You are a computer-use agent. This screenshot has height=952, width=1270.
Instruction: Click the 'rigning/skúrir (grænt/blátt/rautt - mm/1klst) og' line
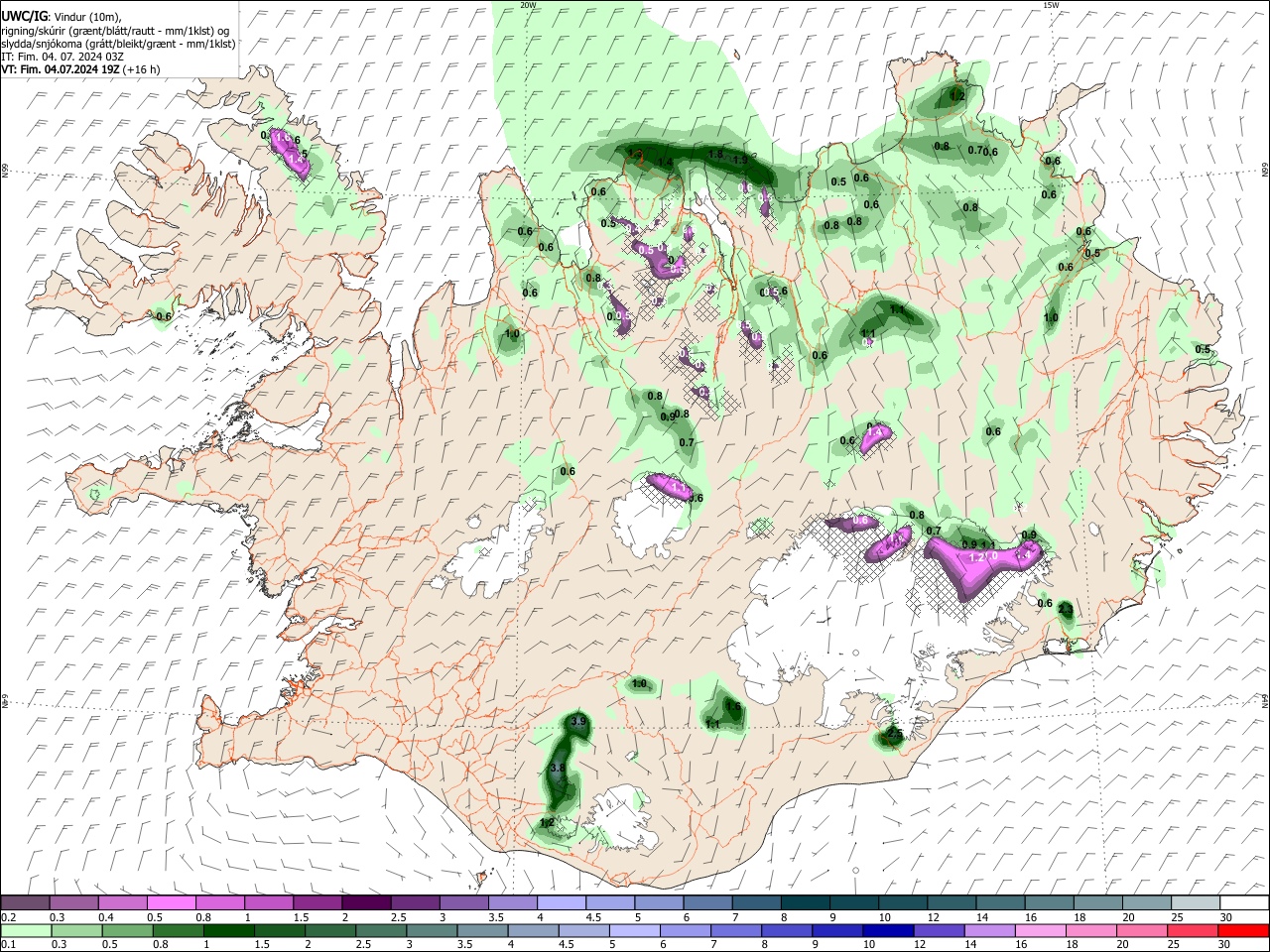pyautogui.click(x=115, y=31)
